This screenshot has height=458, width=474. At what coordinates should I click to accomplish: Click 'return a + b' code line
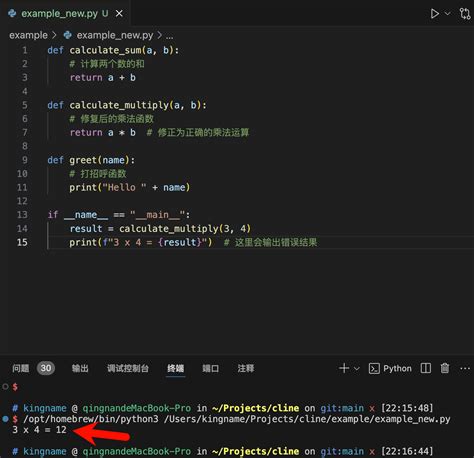click(x=103, y=78)
